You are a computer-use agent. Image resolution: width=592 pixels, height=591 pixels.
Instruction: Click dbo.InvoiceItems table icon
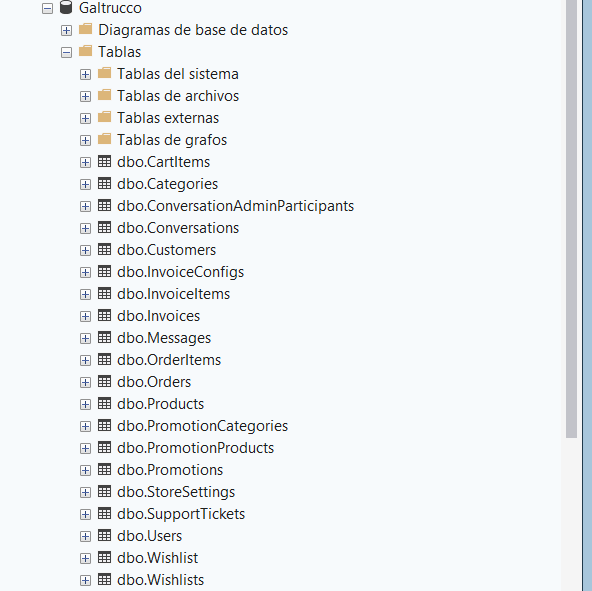[105, 293]
